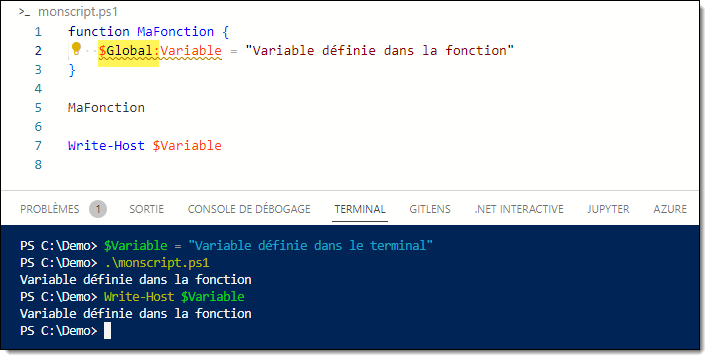Click line number 2 in the gutter
This screenshot has height=360, width=710.
click(x=38, y=50)
